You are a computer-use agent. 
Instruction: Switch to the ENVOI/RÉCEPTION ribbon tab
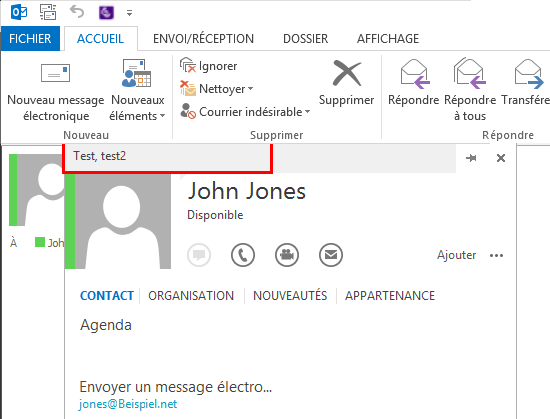click(x=203, y=39)
